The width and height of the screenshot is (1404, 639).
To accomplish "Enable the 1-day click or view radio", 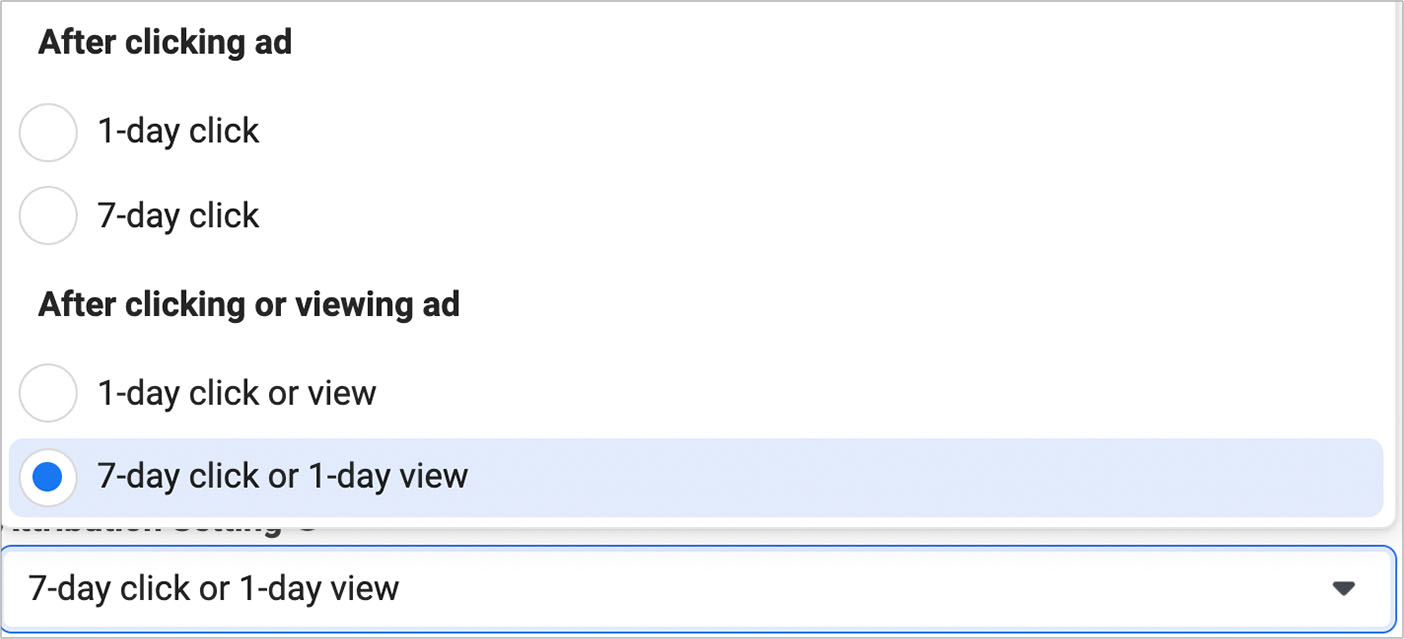I will (x=48, y=393).
